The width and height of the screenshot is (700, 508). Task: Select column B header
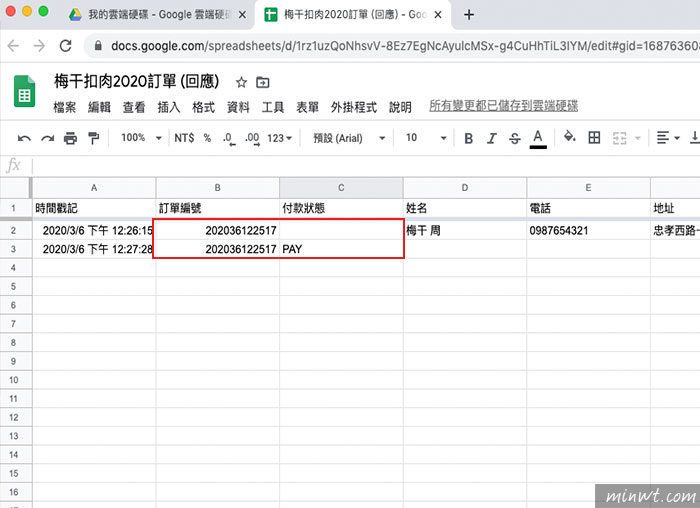(x=218, y=188)
